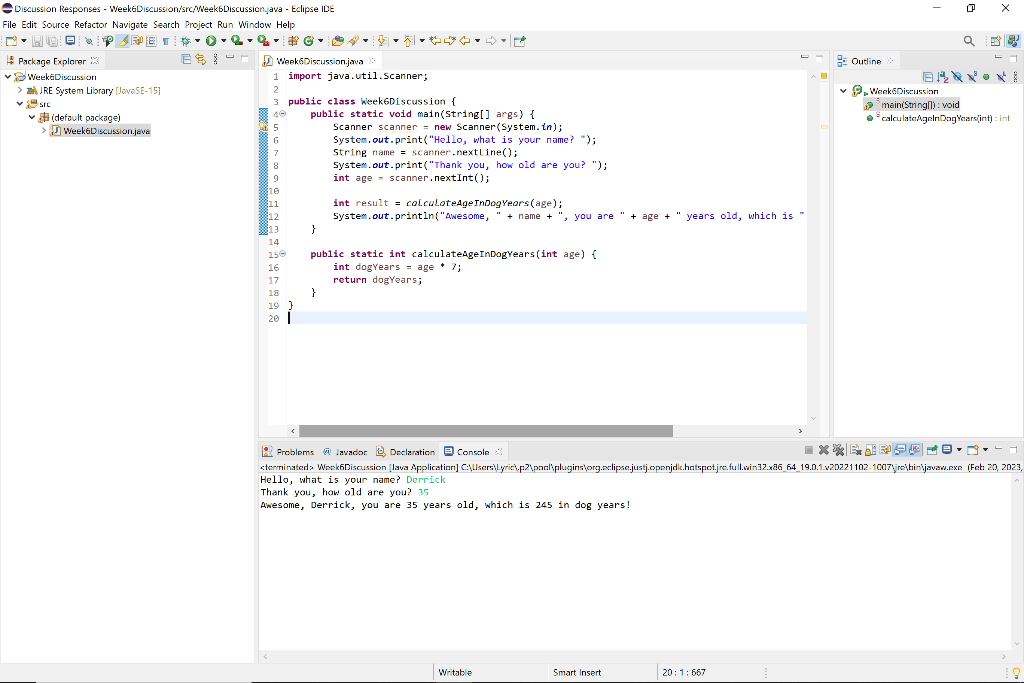Remove all terminated launches from Console
Screen dimensions: 1024x683
838,449
